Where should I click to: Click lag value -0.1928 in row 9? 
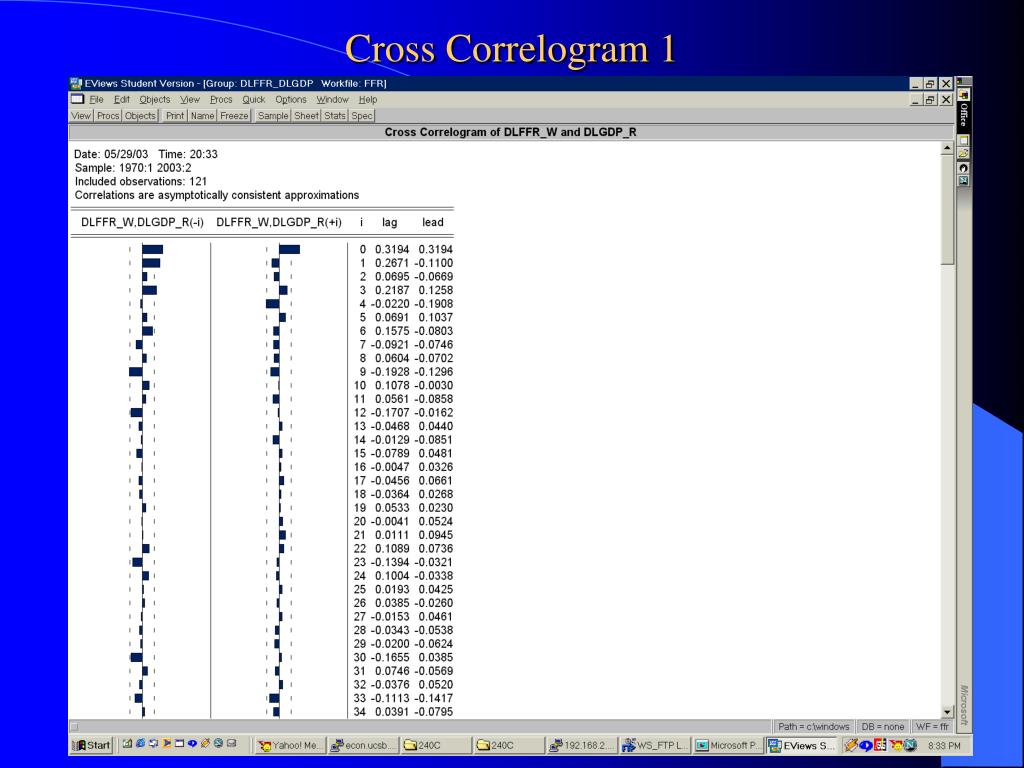click(x=390, y=372)
